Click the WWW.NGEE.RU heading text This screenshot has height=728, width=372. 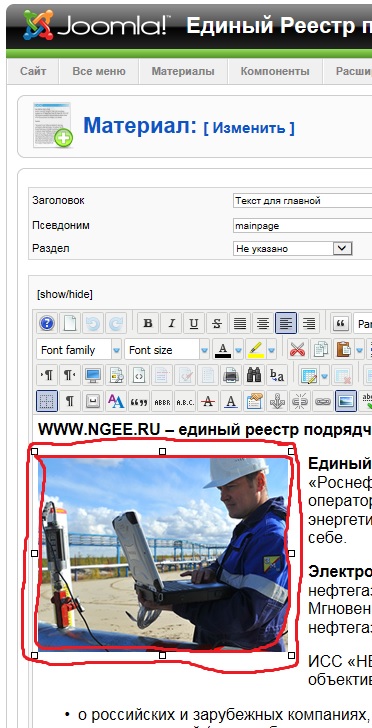click(x=100, y=429)
